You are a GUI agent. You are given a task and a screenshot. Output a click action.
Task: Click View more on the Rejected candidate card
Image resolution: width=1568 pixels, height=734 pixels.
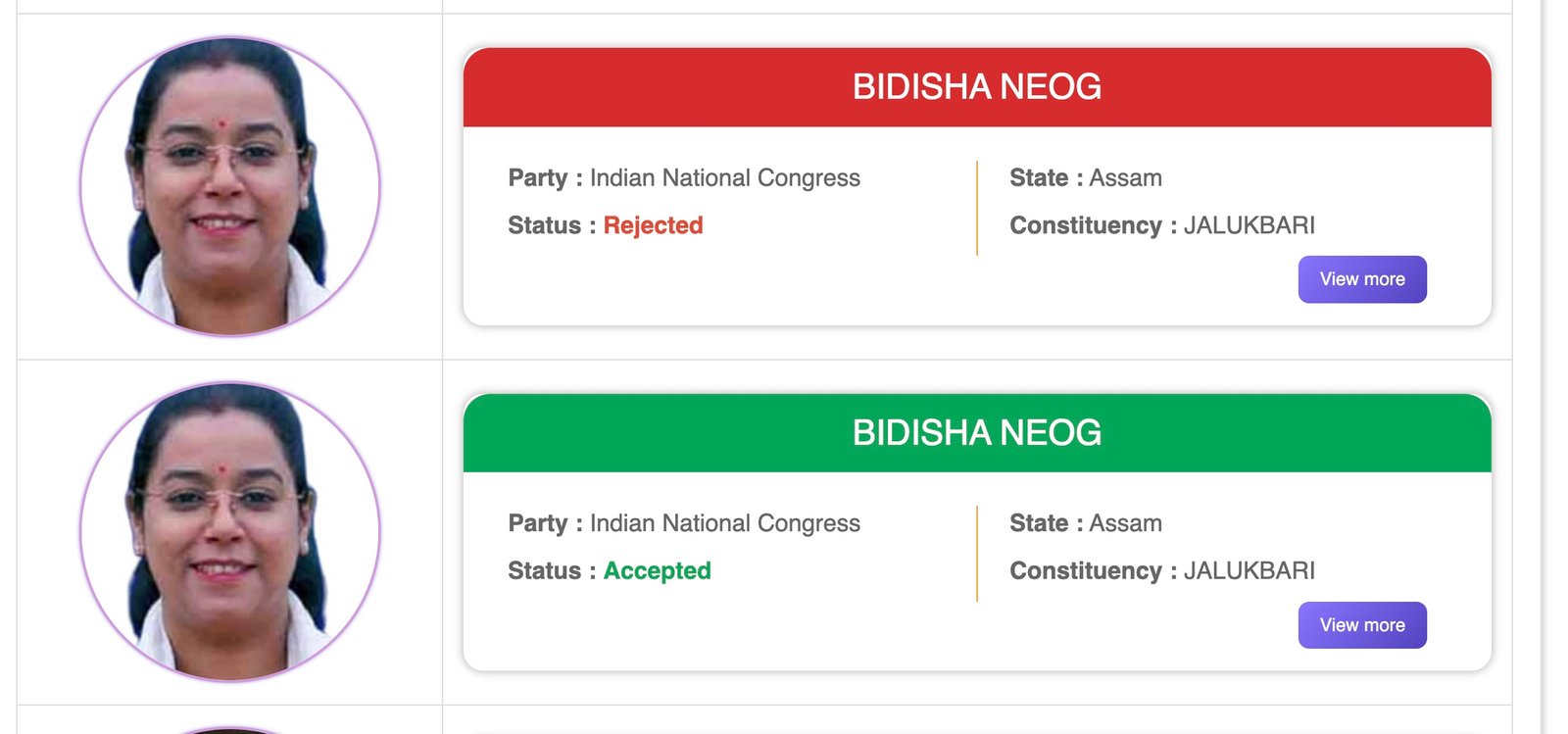(x=1361, y=279)
